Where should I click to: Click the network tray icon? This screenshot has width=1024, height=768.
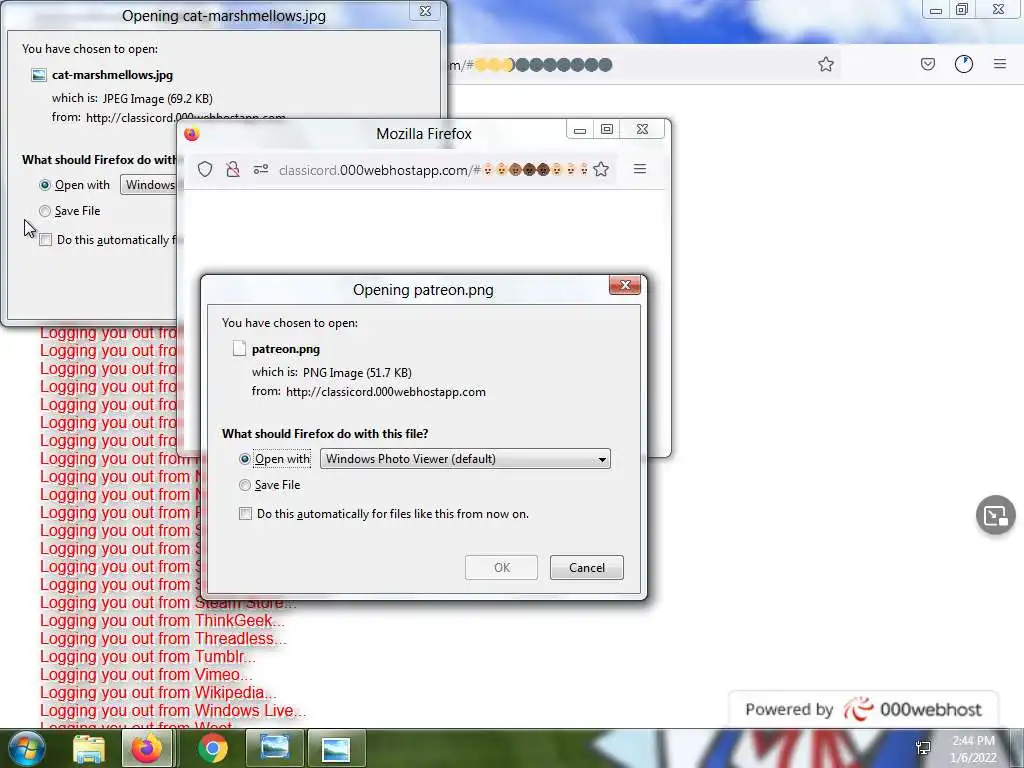pyautogui.click(x=923, y=748)
